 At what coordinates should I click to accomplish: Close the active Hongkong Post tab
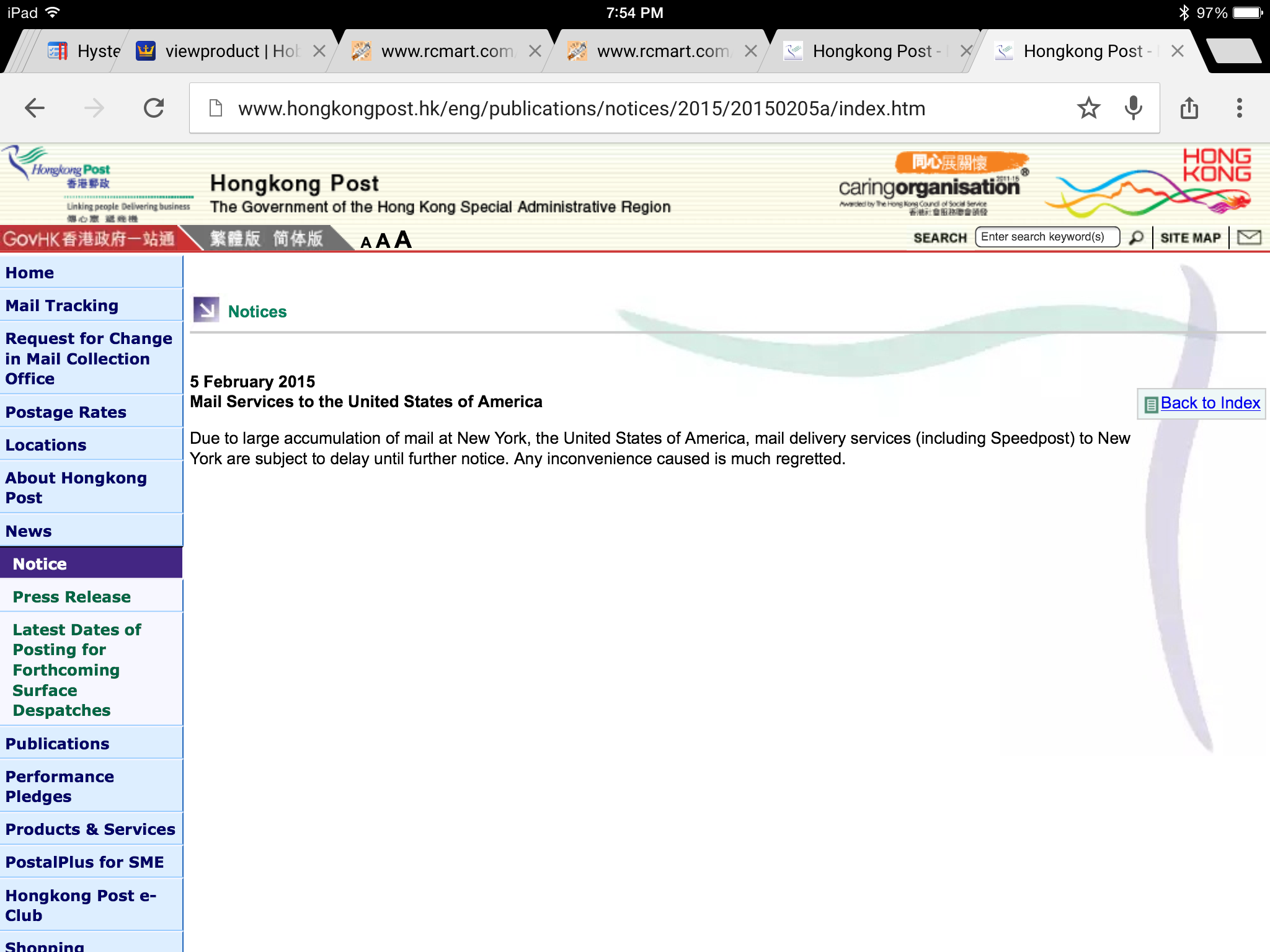point(1177,51)
